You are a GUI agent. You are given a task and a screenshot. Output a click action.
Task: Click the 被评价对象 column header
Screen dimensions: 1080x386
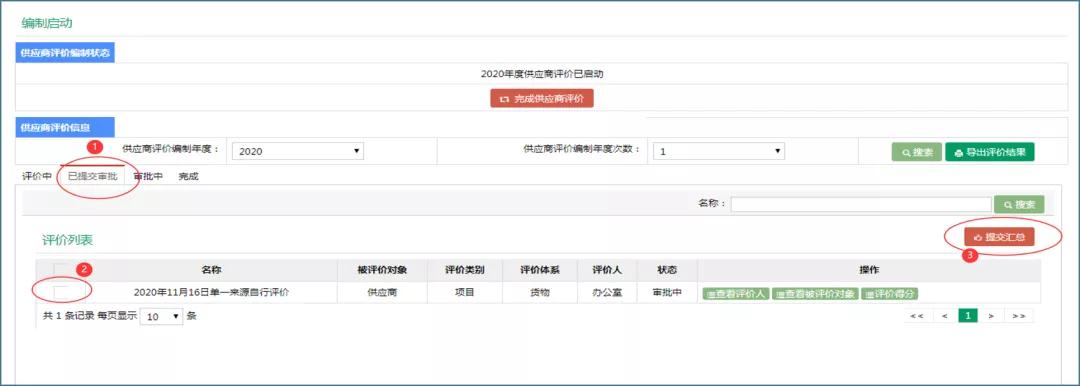click(x=382, y=270)
